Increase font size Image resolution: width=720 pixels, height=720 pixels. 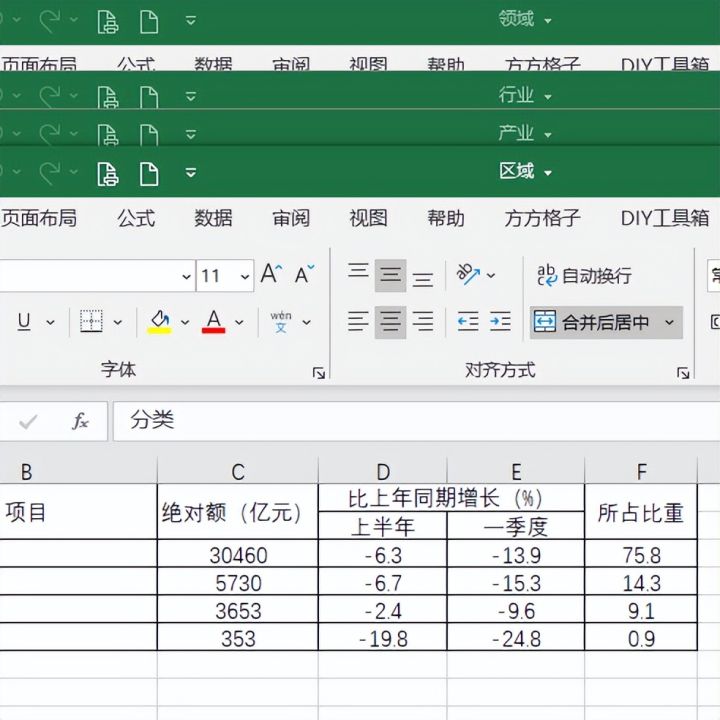(x=271, y=274)
